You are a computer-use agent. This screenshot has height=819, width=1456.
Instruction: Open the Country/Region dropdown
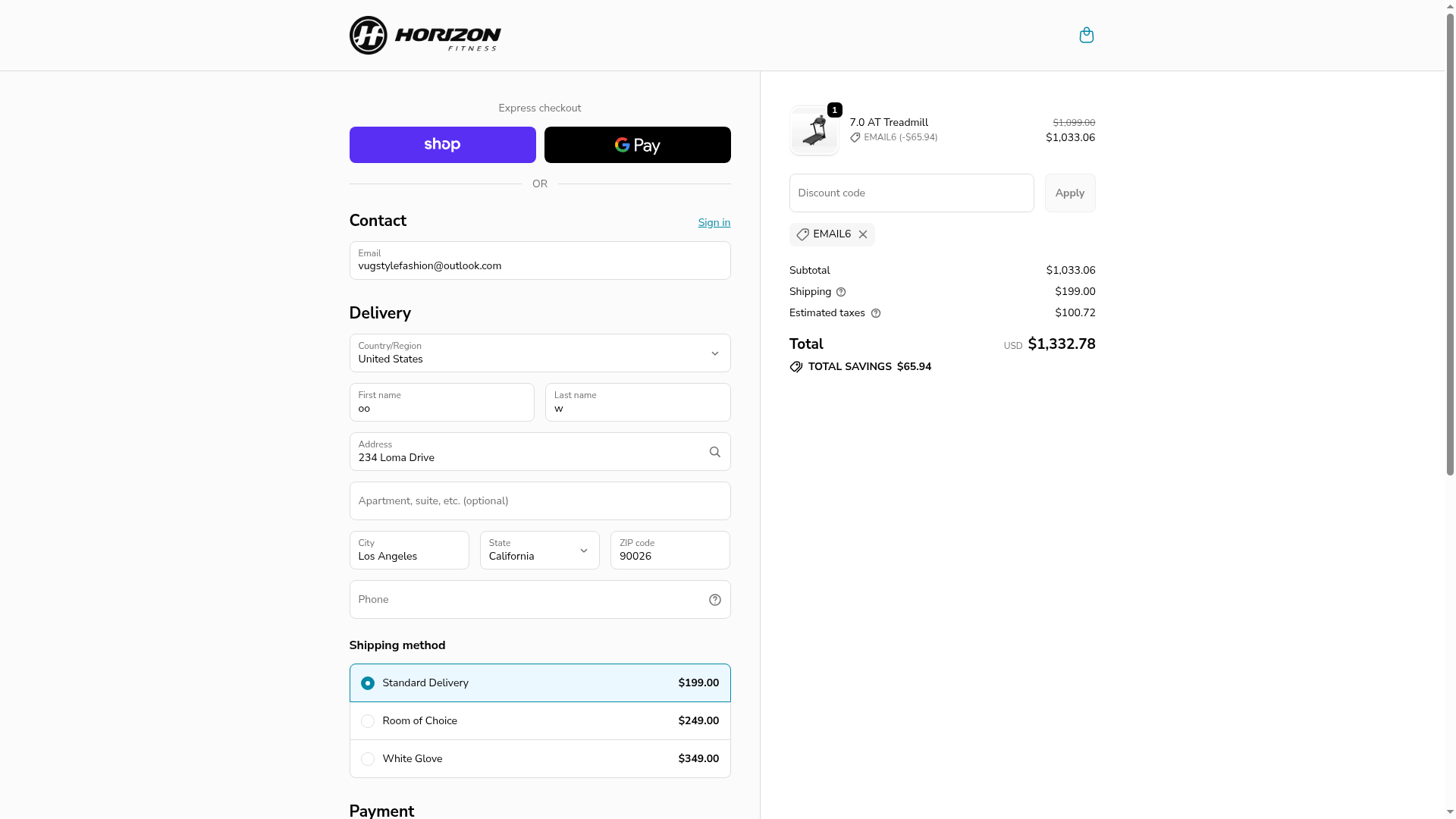(539, 353)
